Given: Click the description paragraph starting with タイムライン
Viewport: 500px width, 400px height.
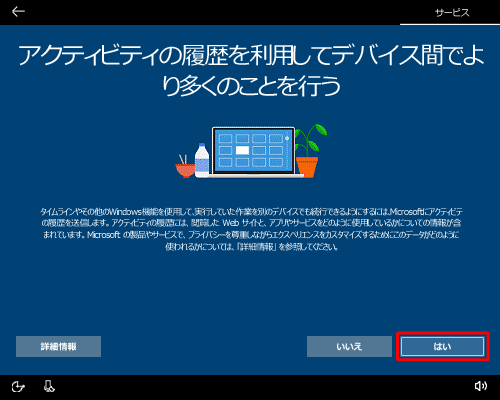Looking at the screenshot, I should 251,229.
